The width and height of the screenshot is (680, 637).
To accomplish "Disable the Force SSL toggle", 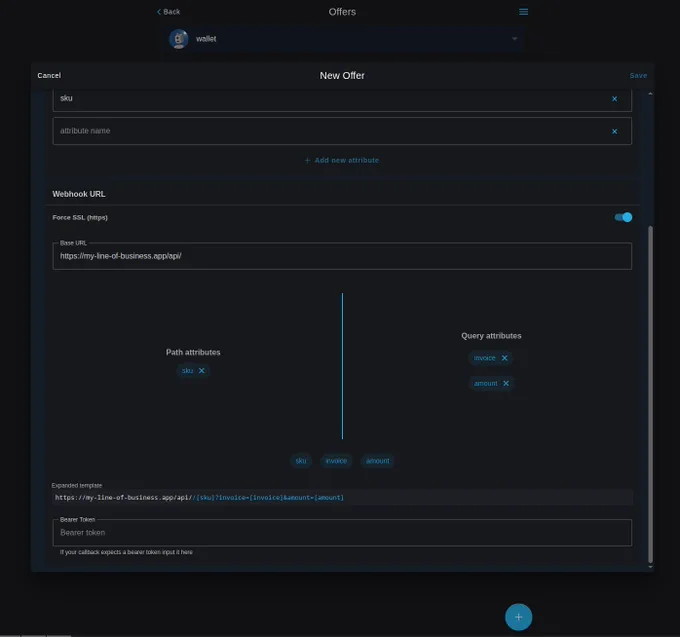I will pyautogui.click(x=623, y=217).
